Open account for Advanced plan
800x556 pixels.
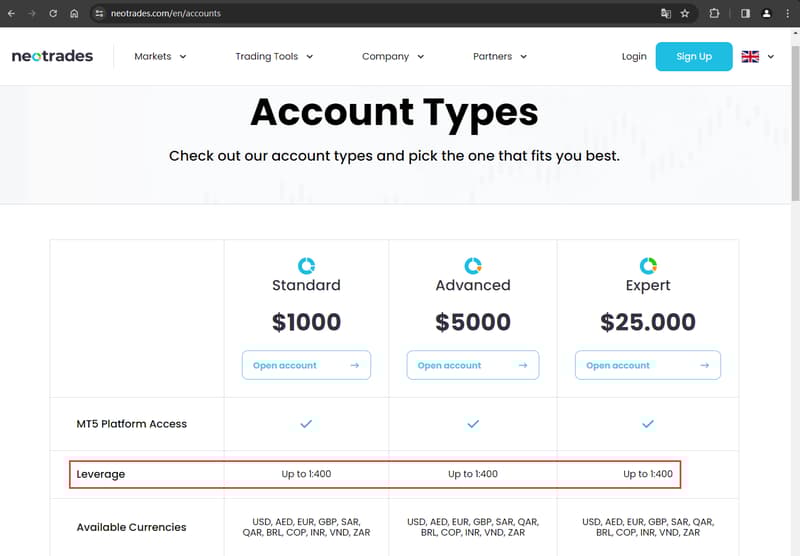[472, 365]
